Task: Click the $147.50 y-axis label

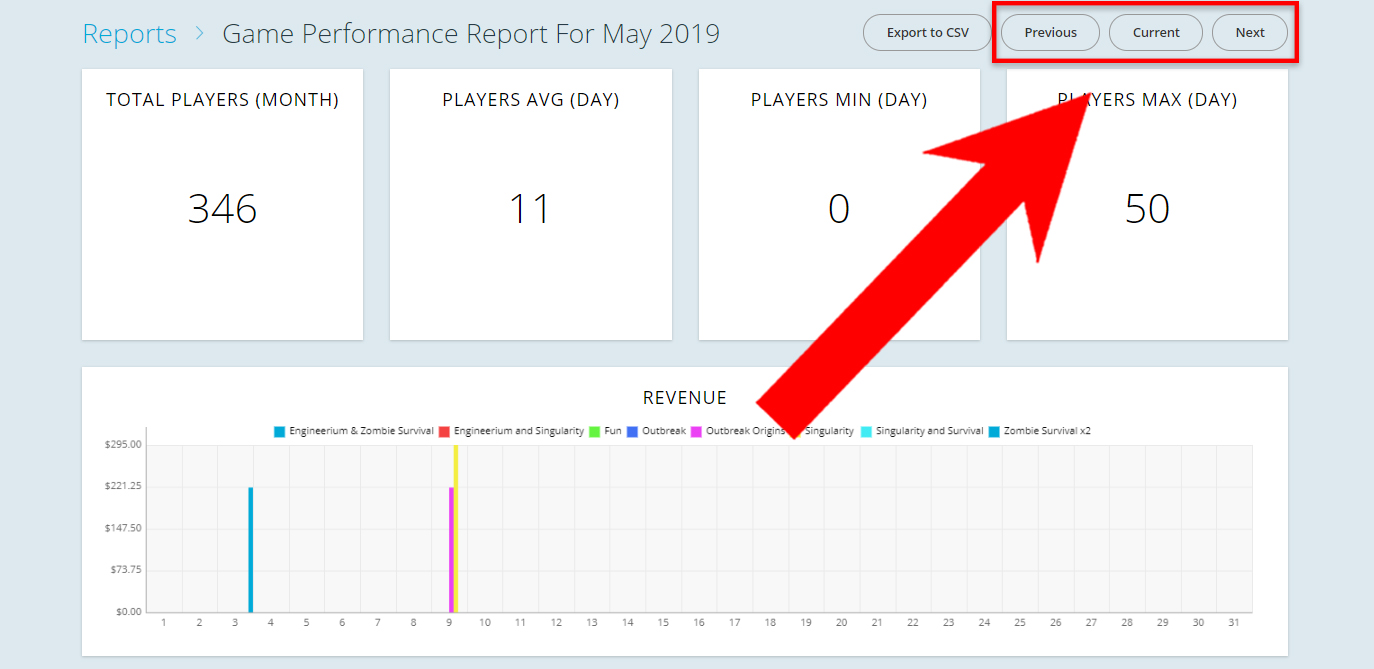Action: click(x=123, y=528)
